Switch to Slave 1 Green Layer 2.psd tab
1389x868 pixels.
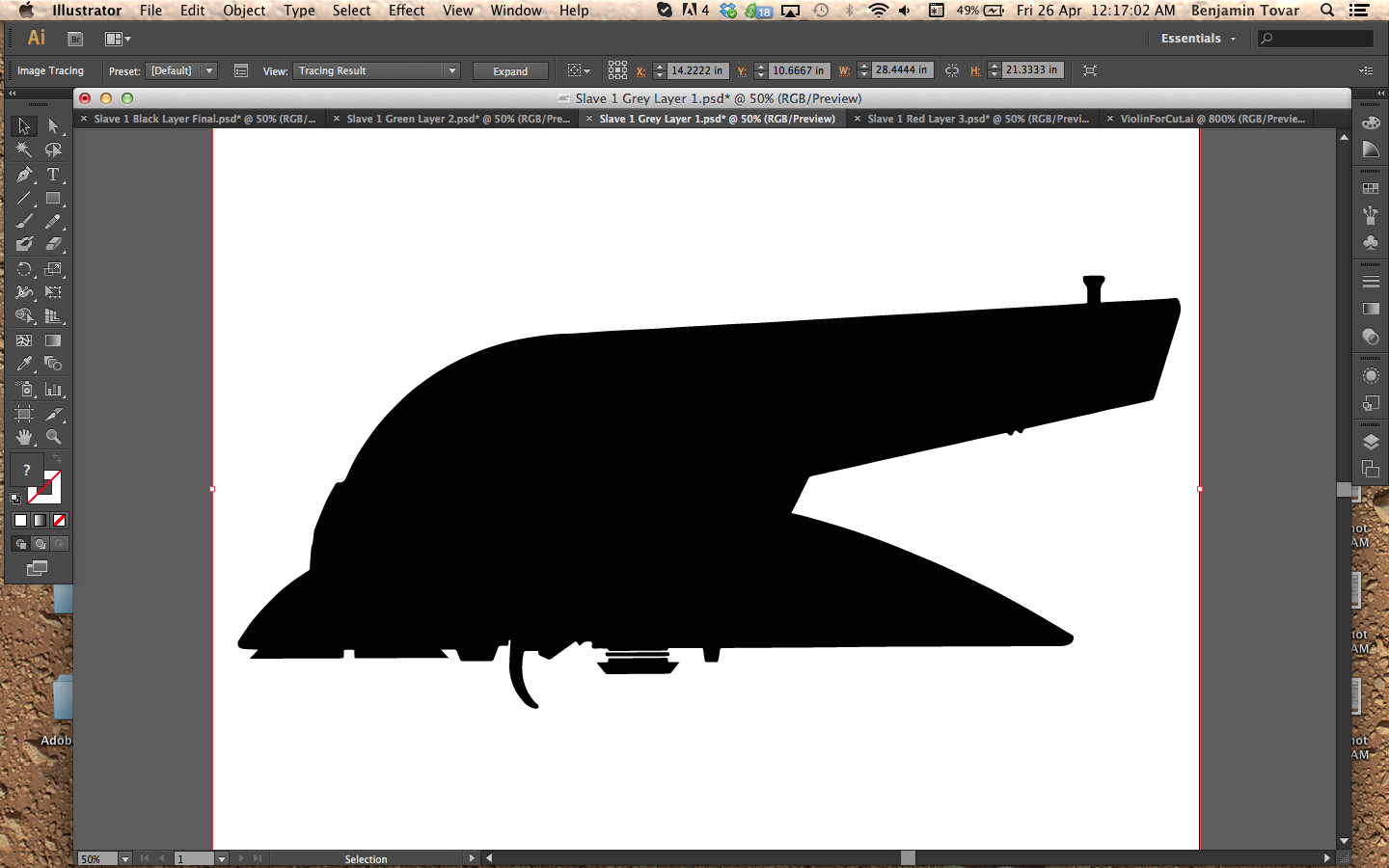[451, 119]
